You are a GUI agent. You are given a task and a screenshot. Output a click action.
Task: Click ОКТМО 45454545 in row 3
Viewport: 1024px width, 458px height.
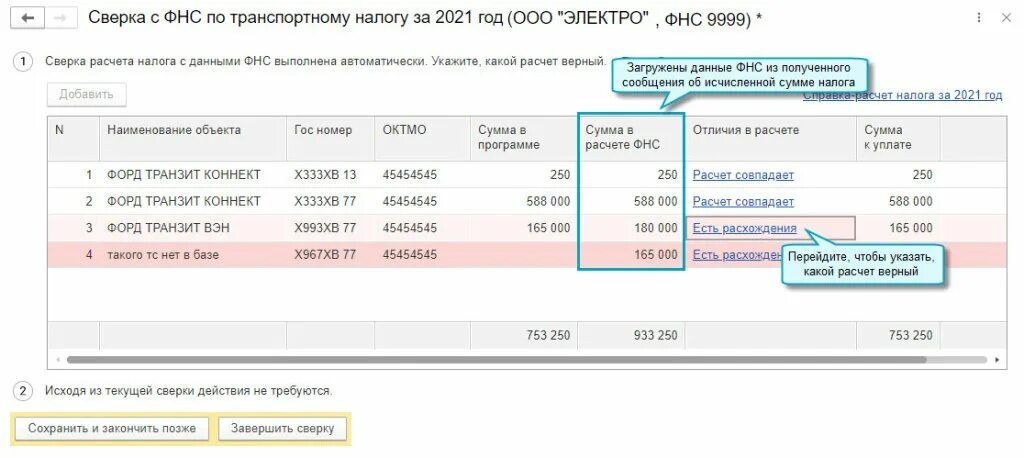[423, 229]
